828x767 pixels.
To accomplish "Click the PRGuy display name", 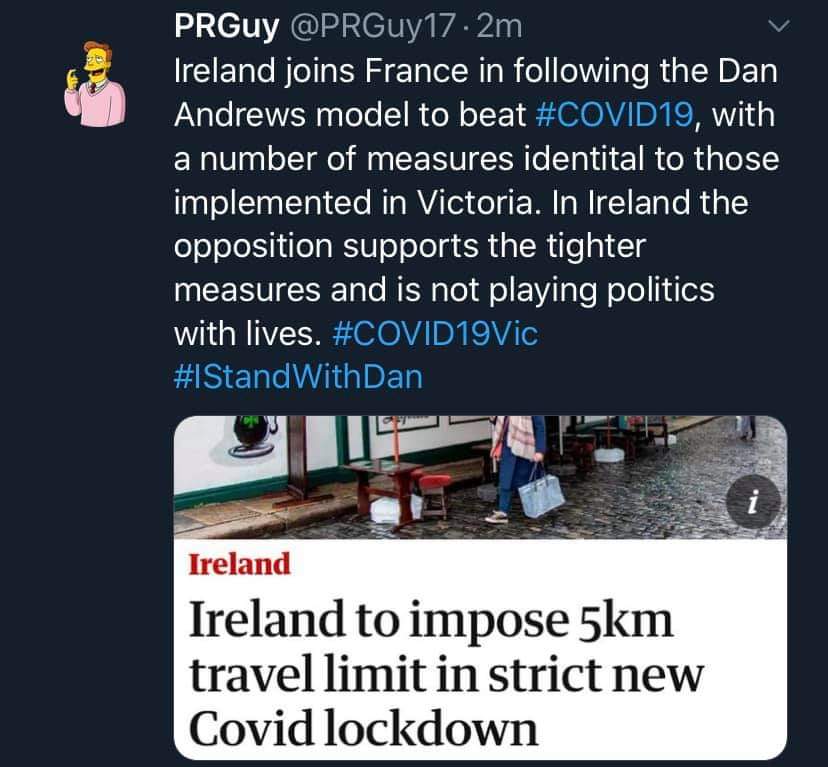I will 227,26.
